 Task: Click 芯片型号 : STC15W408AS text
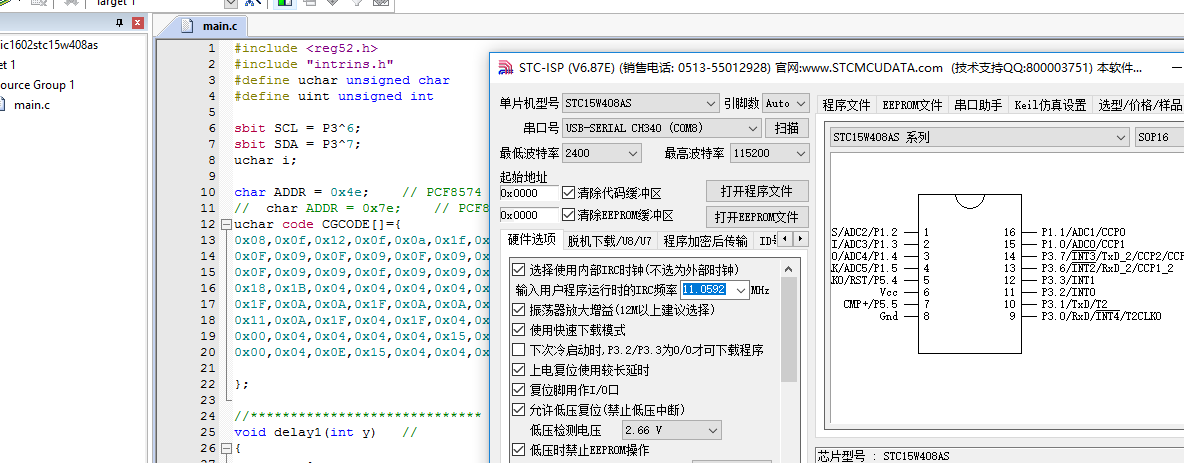[x=883, y=456]
